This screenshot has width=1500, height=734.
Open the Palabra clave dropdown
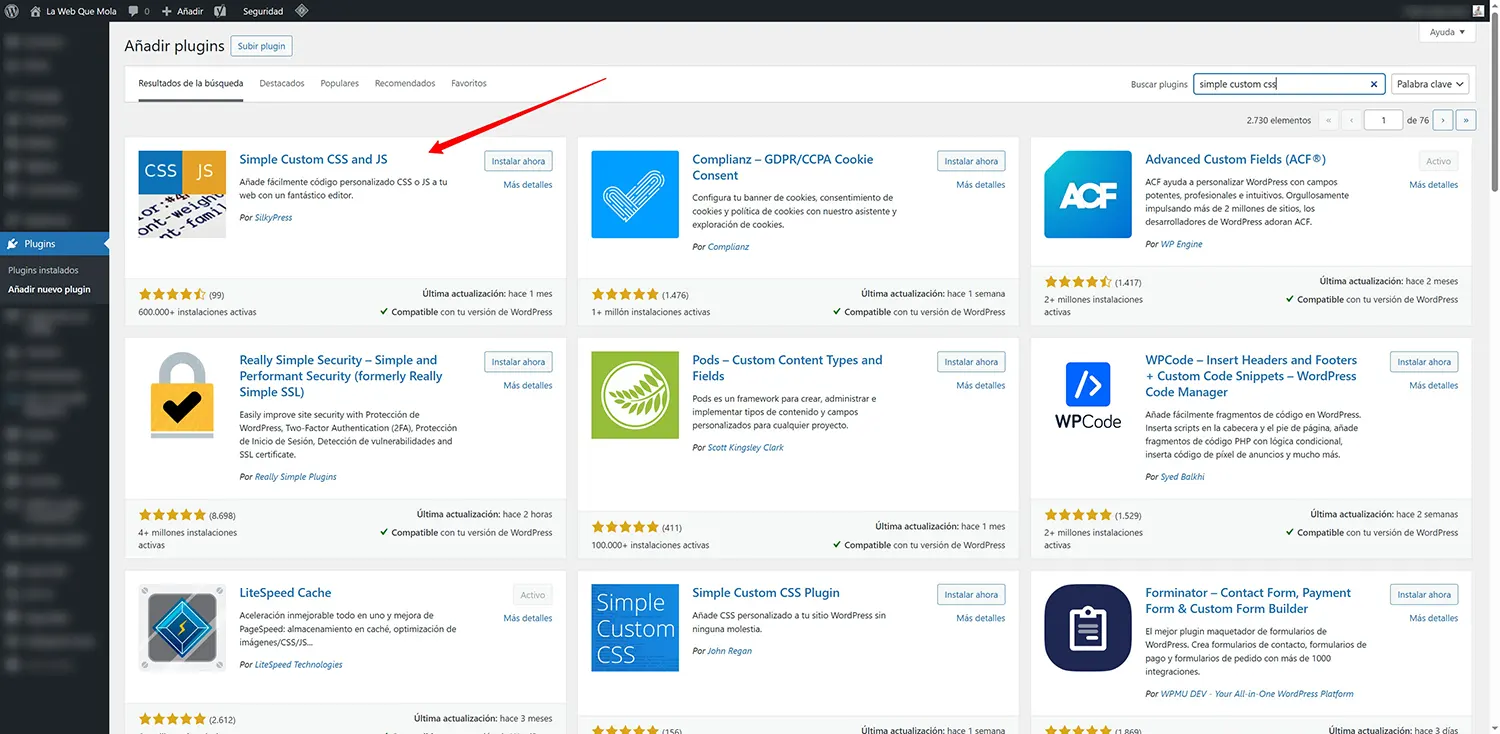(x=1430, y=85)
